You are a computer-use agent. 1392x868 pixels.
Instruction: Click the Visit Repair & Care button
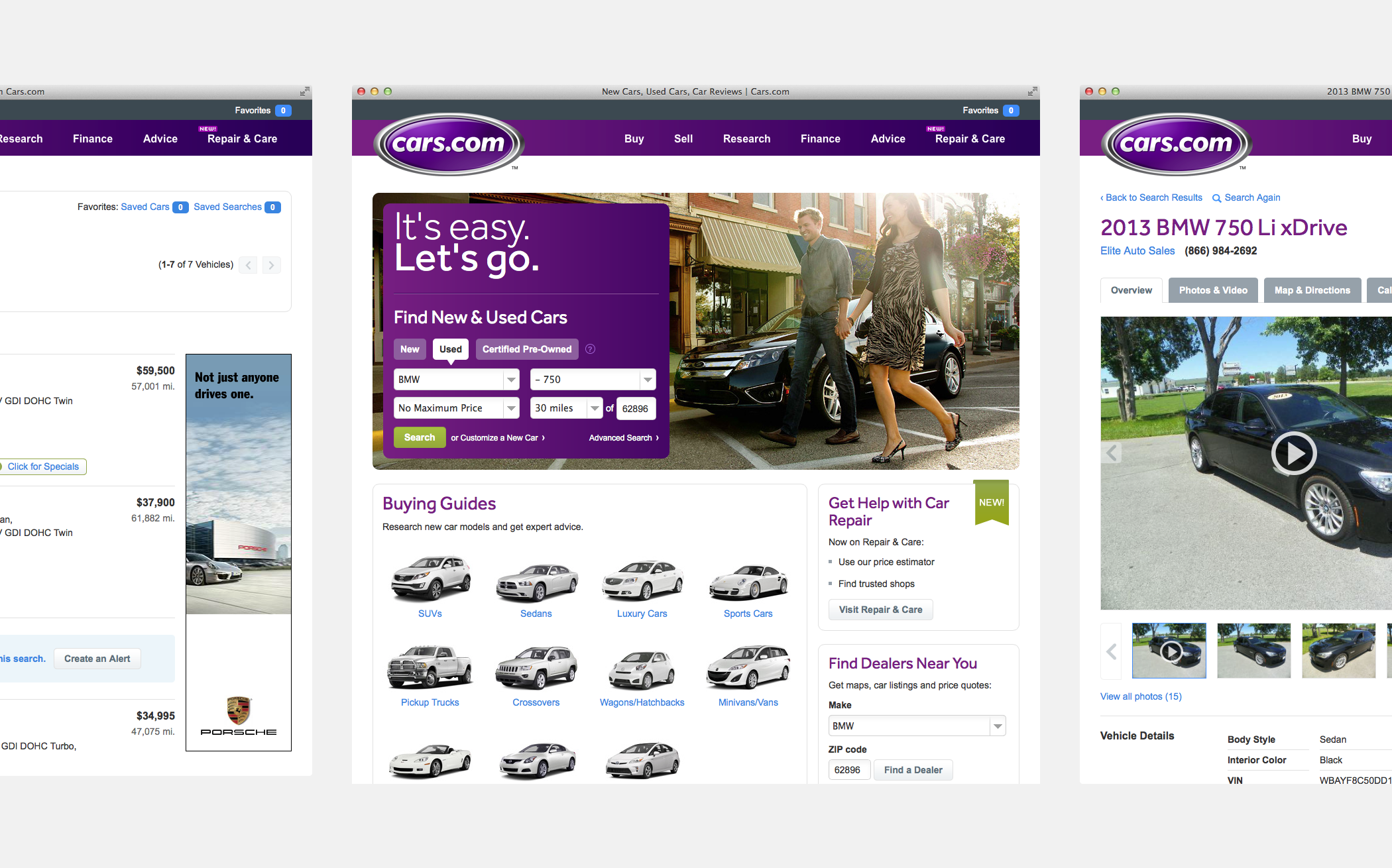[880, 610]
